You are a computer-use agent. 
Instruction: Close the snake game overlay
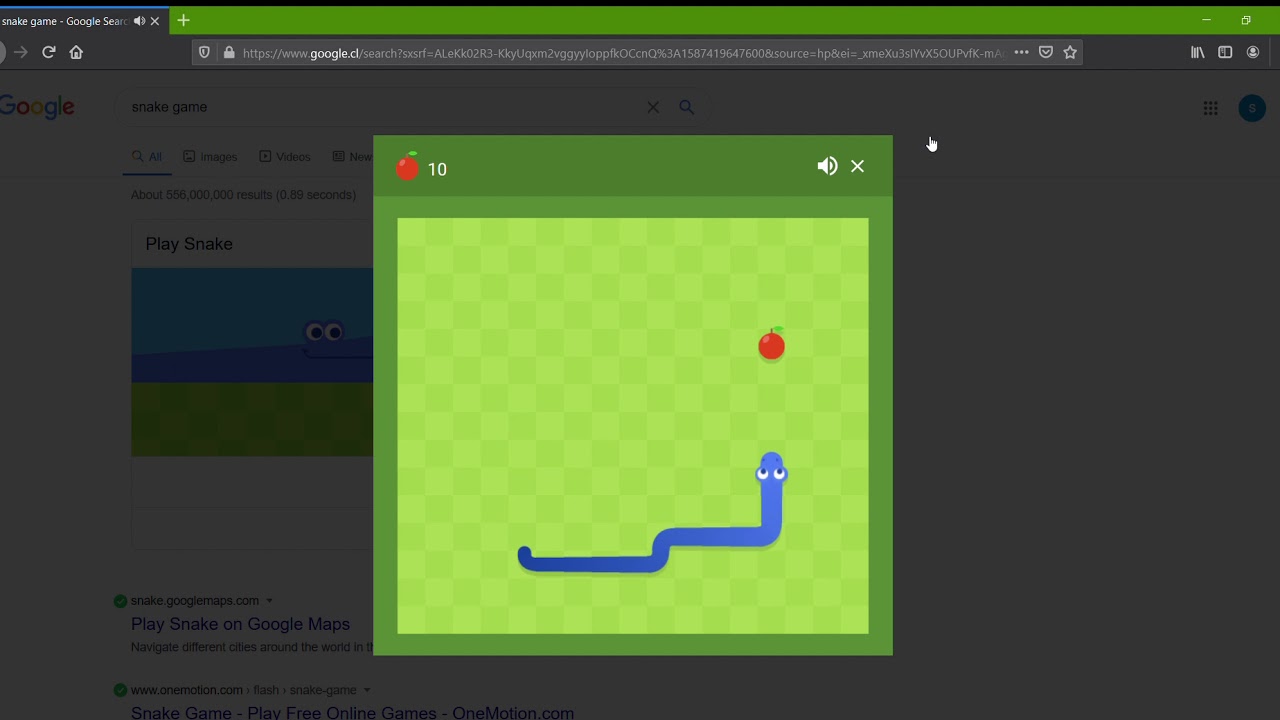point(857,166)
